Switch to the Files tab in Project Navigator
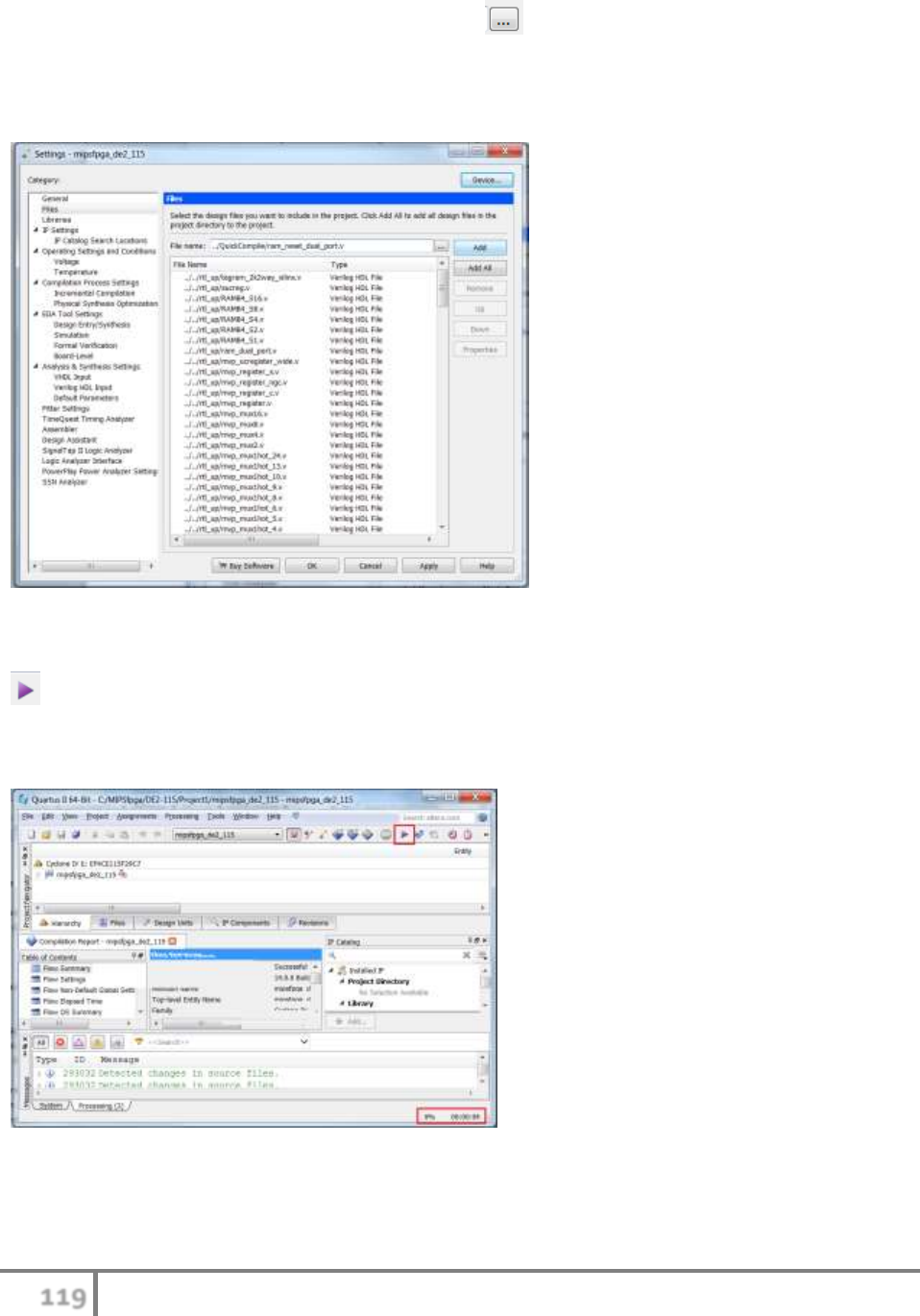The height and width of the screenshot is (1316, 920). point(112,923)
